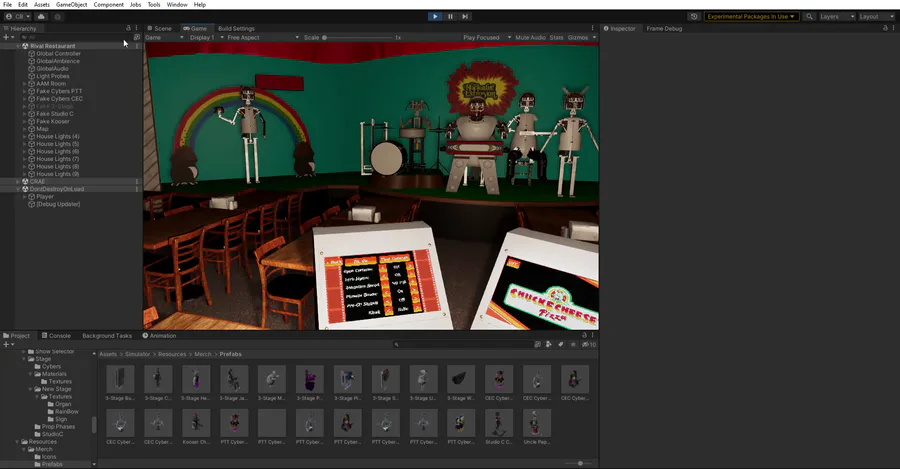Open the GameObject menu
The image size is (900, 469).
pos(72,5)
